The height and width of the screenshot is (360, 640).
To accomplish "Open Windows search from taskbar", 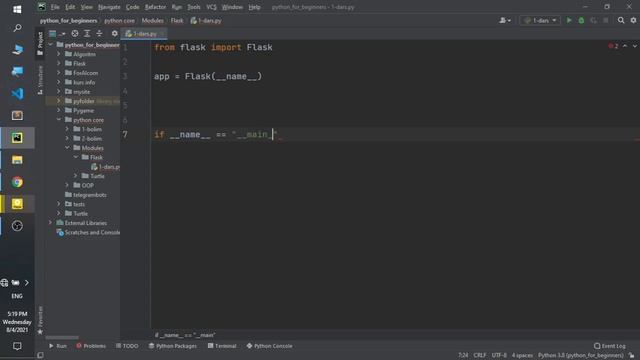I will click(x=17, y=28).
